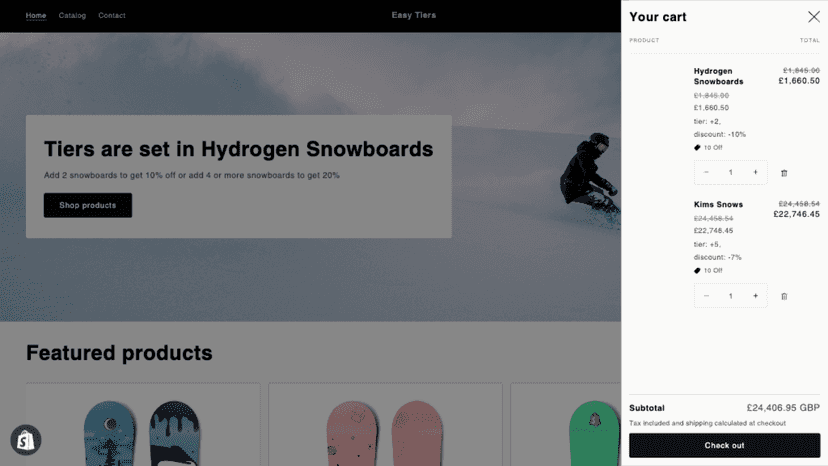Close the cart drawer with the X icon
The image size is (828, 466).
point(813,16)
